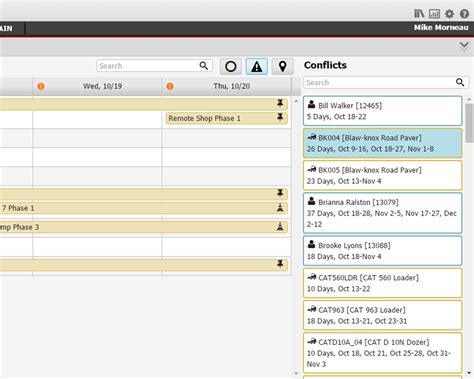Select the Thu, 10/20 column header
The image size is (474, 379).
pos(227,86)
